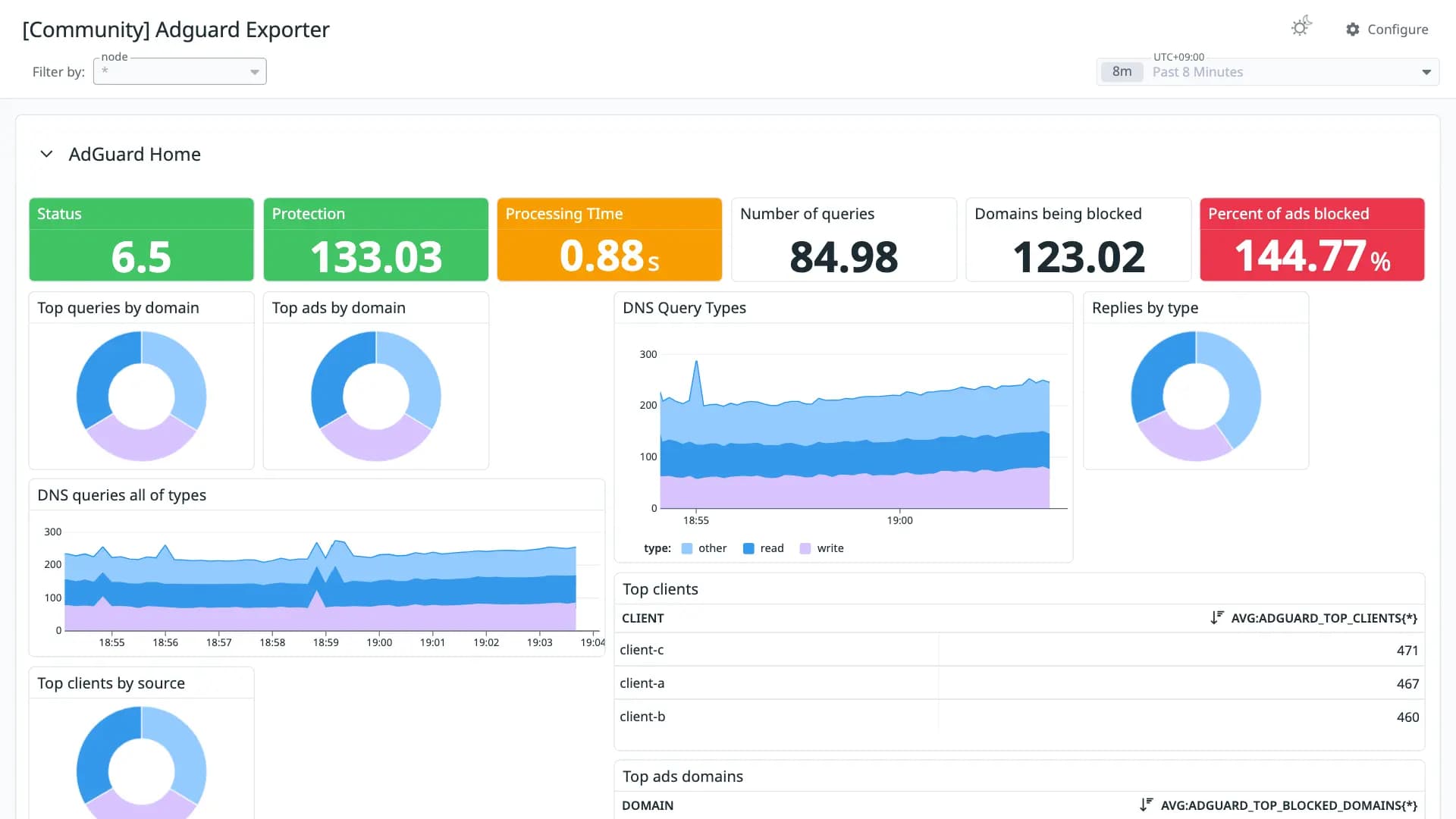Click the 'read' legend color swatch
The width and height of the screenshot is (1456, 819).
pyautogui.click(x=748, y=548)
